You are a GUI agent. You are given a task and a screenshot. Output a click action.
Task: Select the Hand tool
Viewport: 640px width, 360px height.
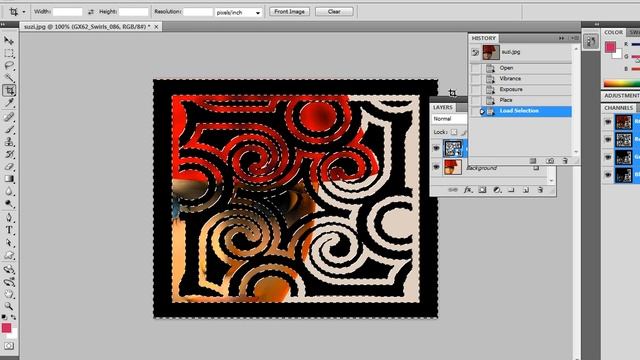pos(9,294)
